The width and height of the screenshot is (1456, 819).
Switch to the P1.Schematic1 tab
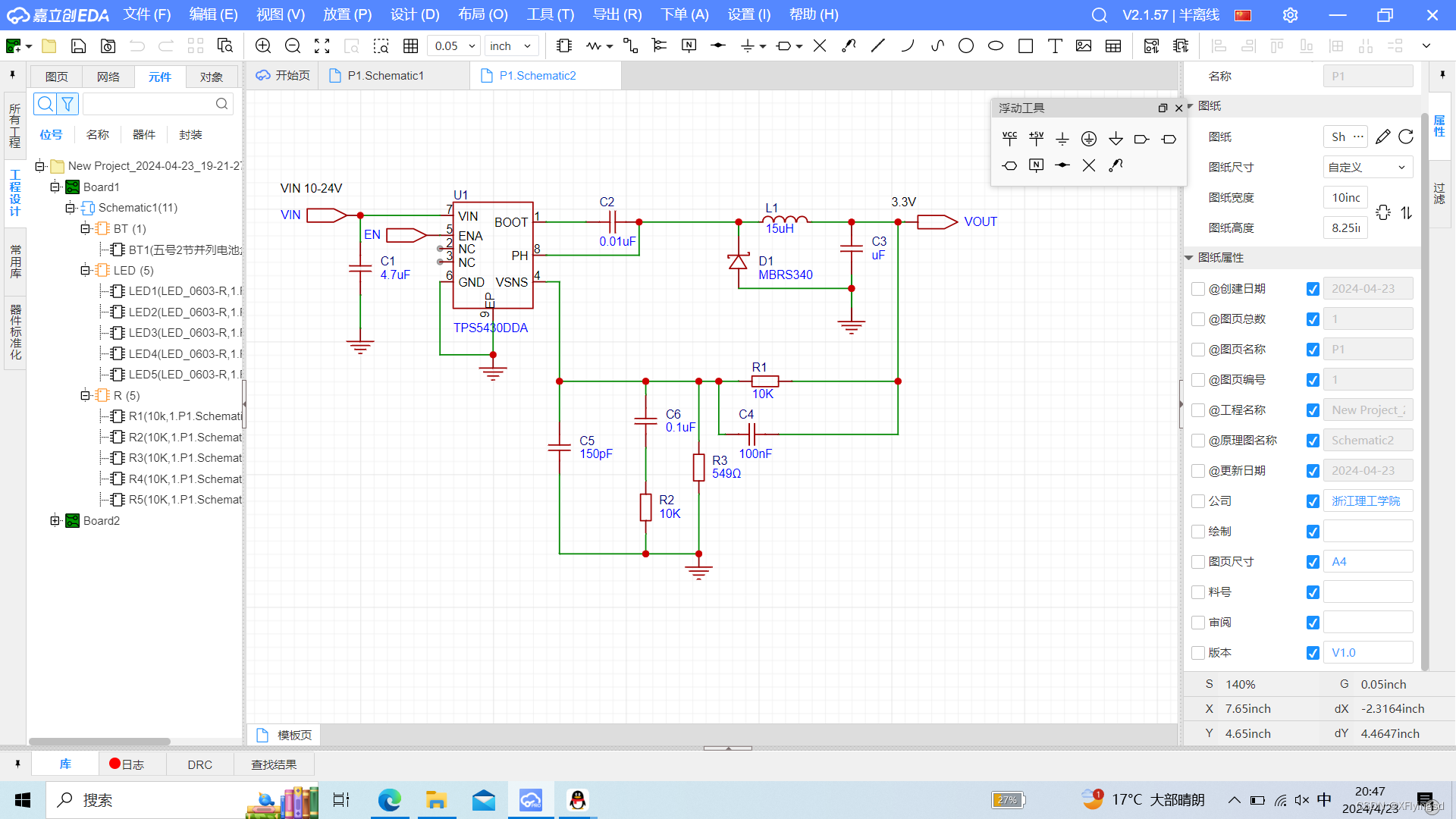[385, 76]
